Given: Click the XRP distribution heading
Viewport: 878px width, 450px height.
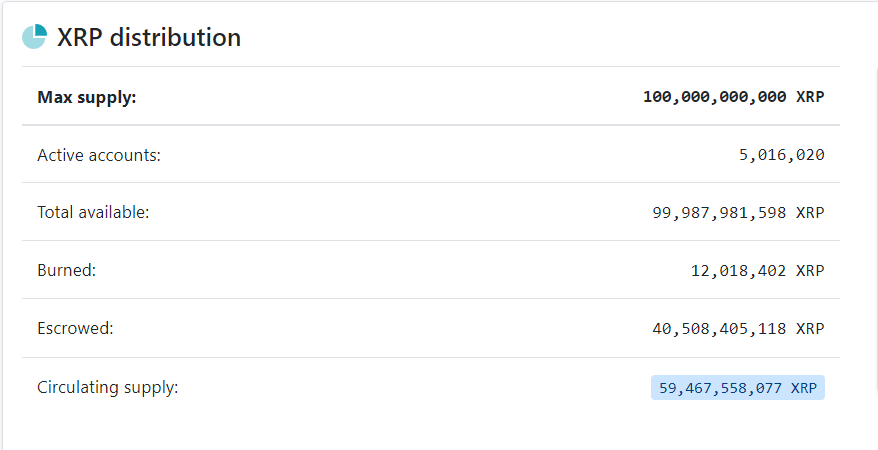Looking at the screenshot, I should (x=149, y=38).
